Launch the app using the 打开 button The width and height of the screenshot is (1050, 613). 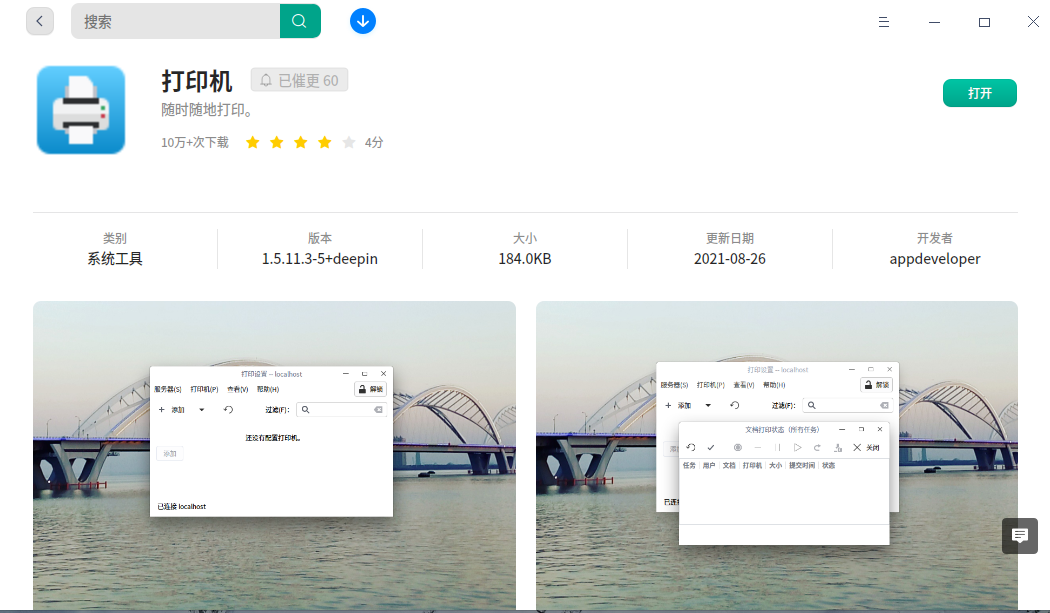(979, 91)
